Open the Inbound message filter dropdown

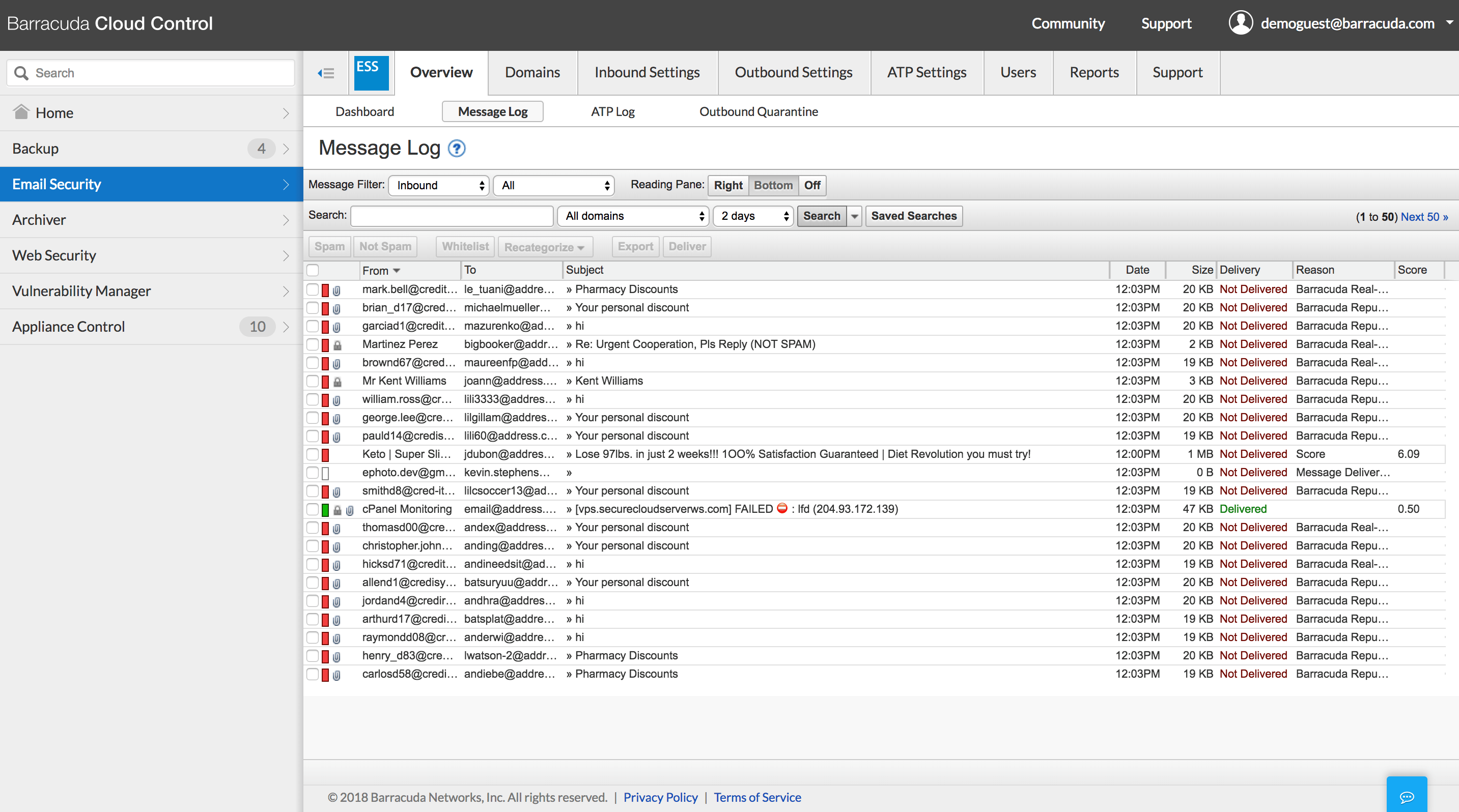tap(439, 186)
